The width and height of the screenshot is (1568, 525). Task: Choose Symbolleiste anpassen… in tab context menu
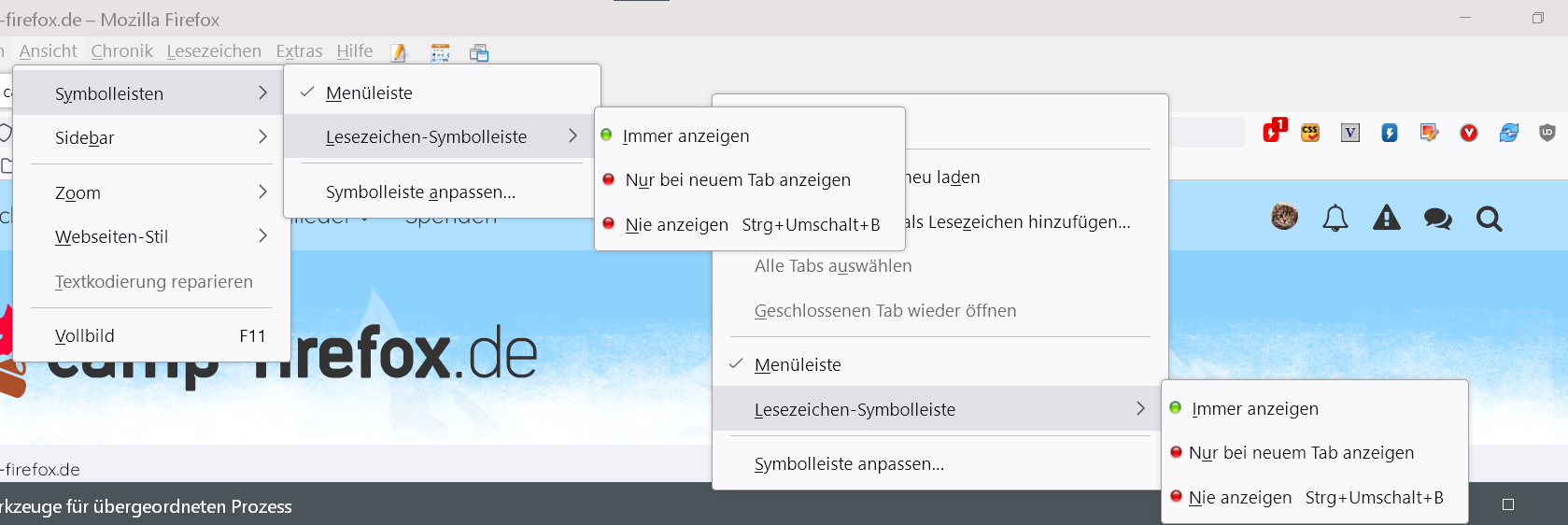point(940,463)
